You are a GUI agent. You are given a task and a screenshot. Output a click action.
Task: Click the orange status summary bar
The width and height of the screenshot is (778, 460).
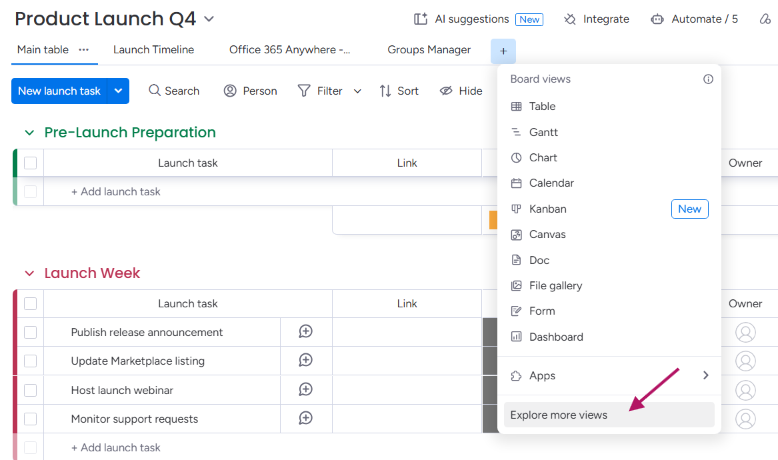[x=493, y=220]
